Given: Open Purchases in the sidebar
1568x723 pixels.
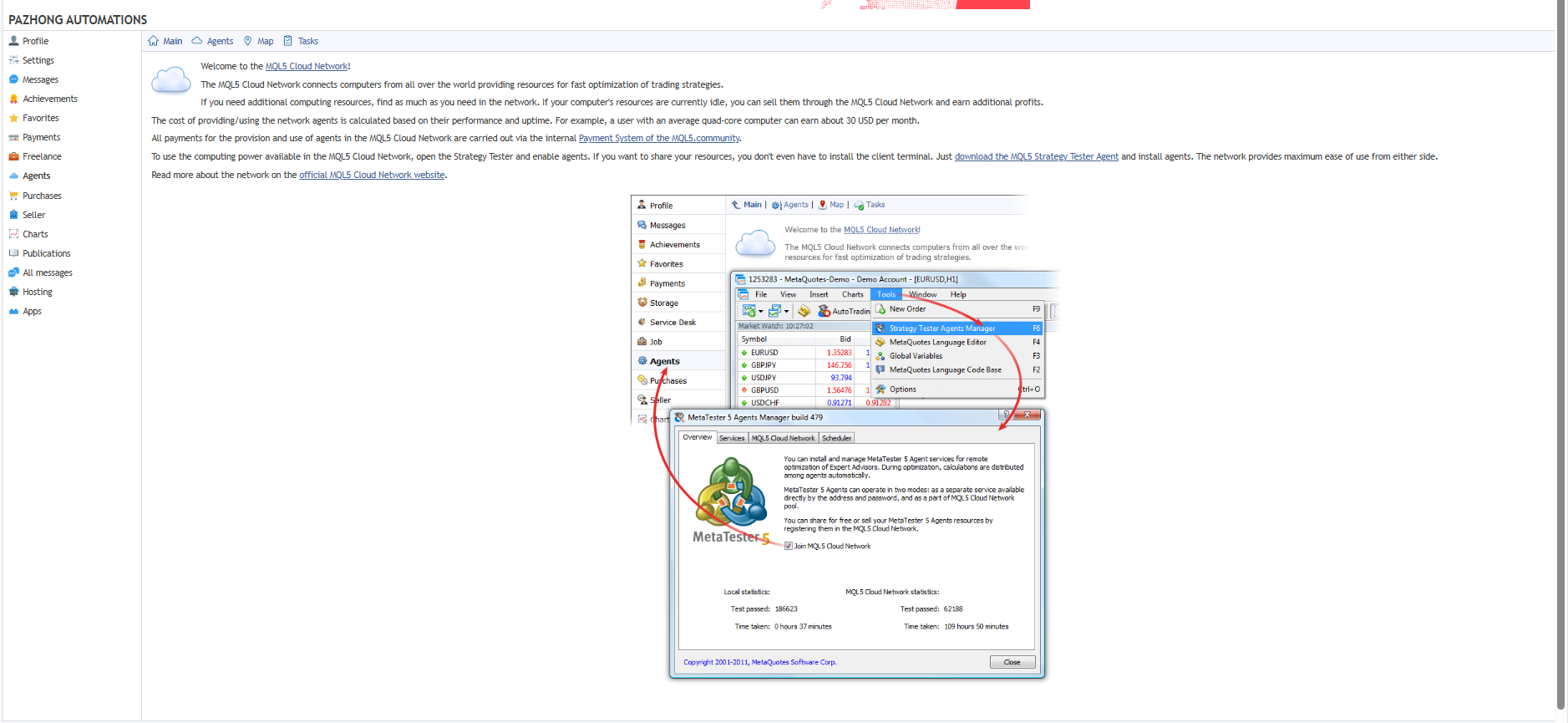Looking at the screenshot, I should 42,196.
